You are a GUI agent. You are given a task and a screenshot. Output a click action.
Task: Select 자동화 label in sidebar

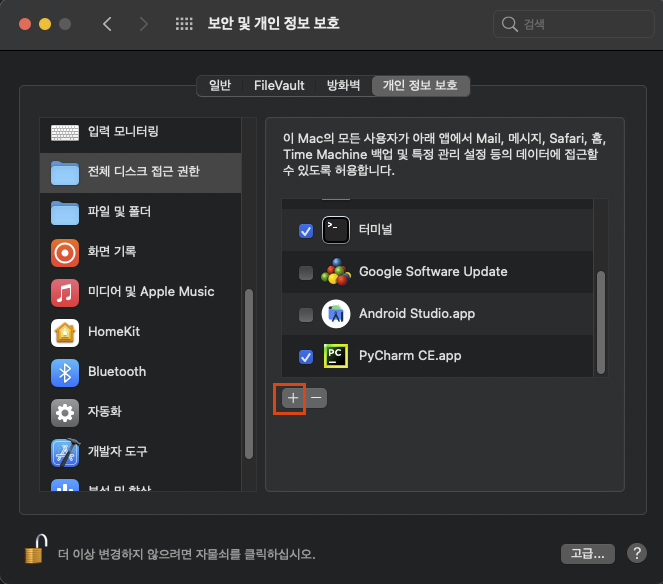(104, 411)
